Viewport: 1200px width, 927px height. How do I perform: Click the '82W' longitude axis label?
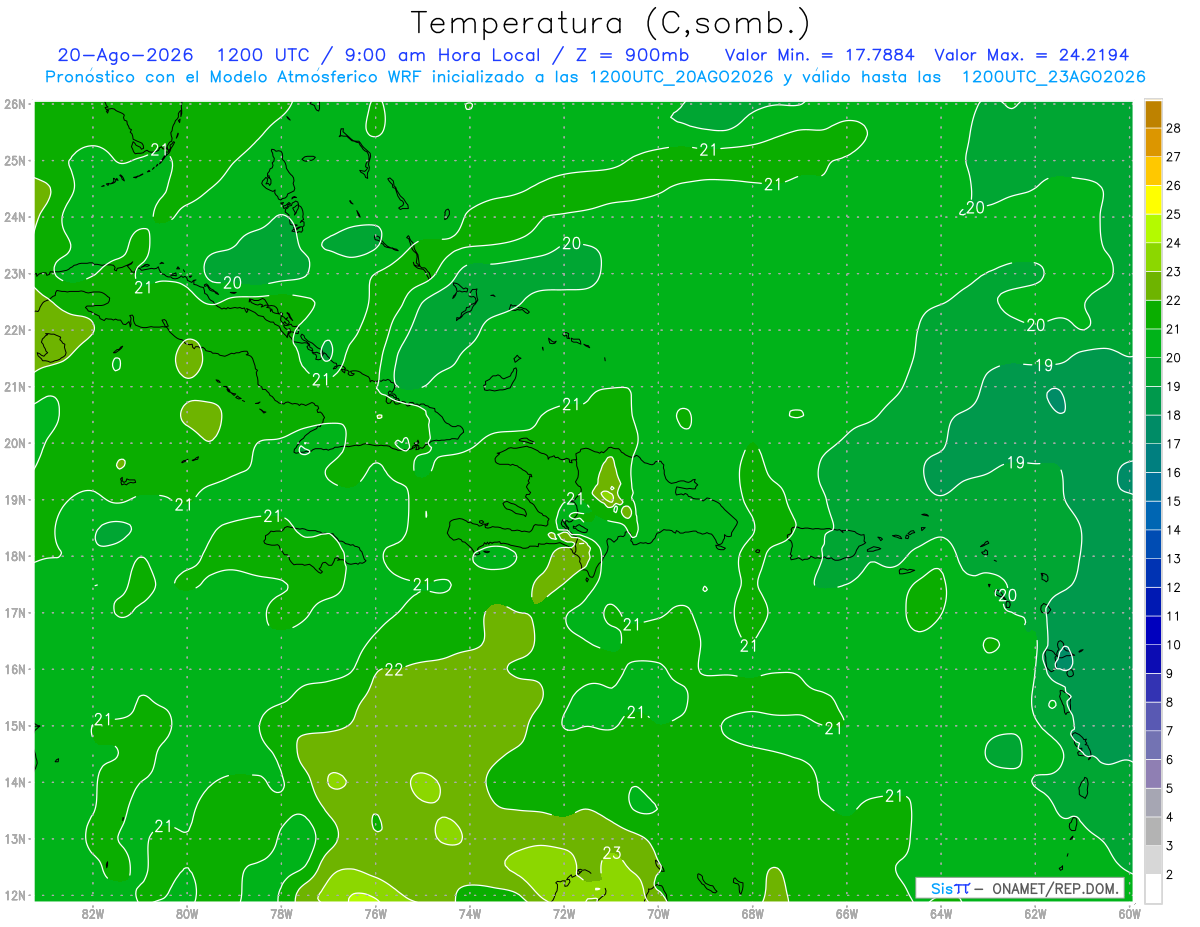tap(93, 913)
